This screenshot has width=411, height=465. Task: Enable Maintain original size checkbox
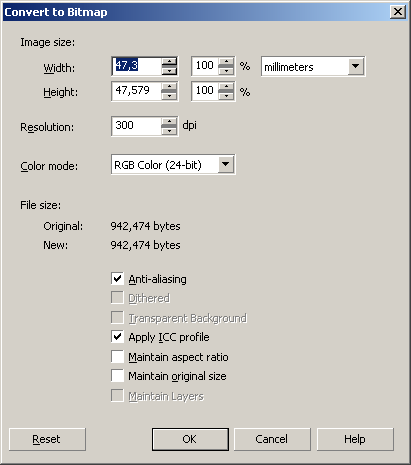(x=117, y=376)
